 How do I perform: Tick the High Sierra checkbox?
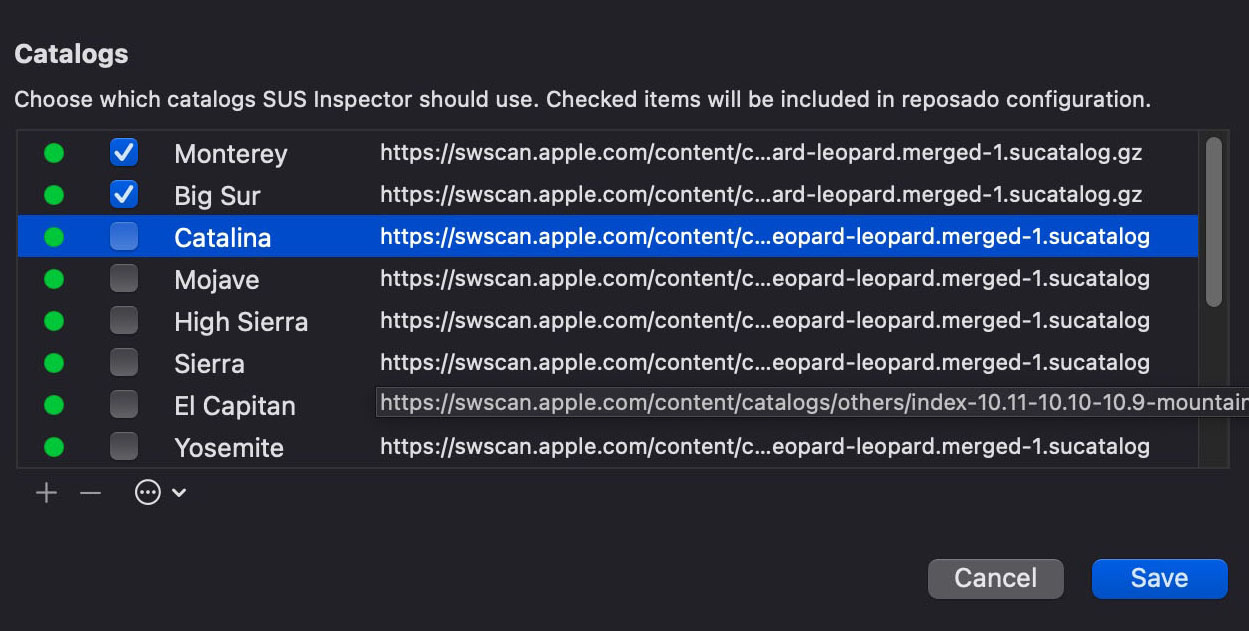(x=124, y=320)
